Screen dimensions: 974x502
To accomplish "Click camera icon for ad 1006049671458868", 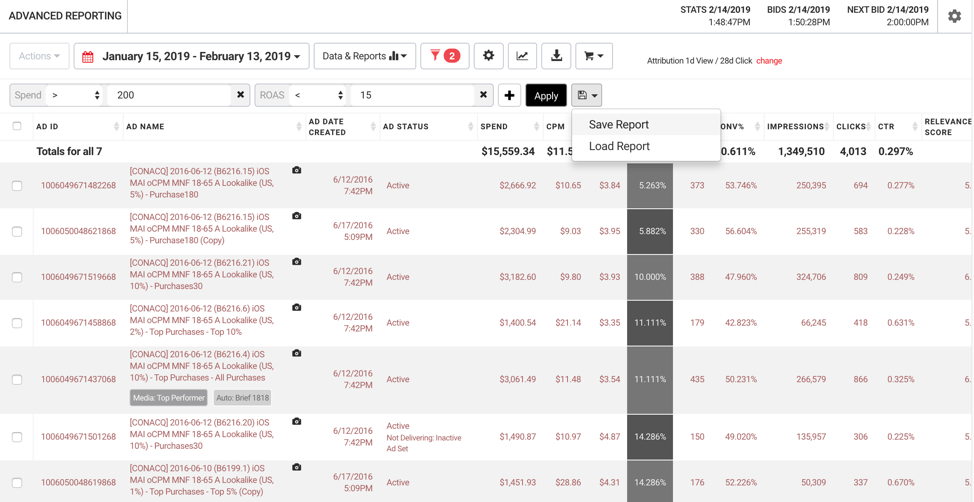I will click(296, 308).
